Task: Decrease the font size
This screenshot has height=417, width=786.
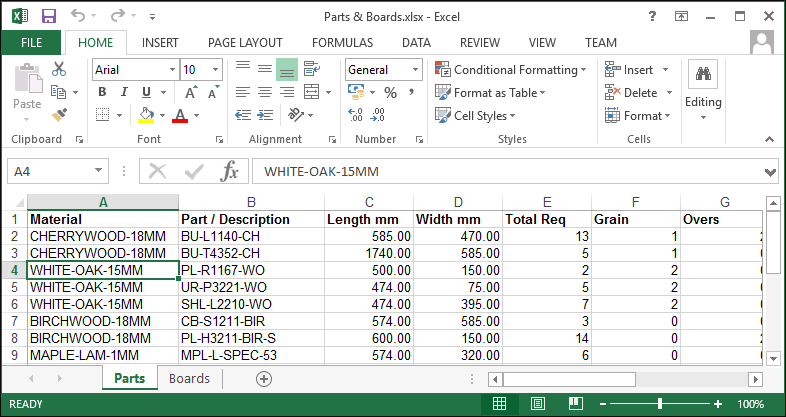Action: click(x=214, y=92)
